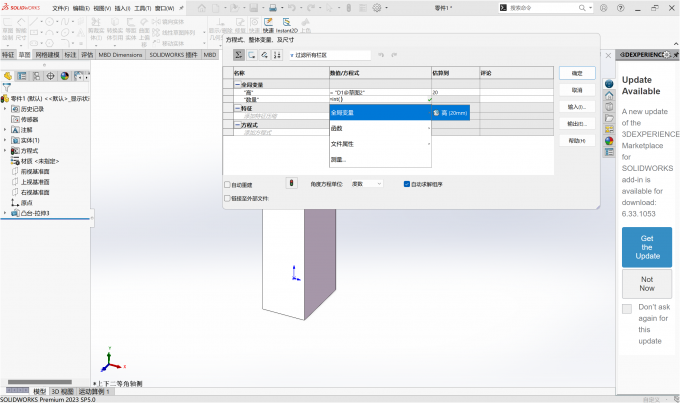Select the 高 (20mm) global variable submenu item
This screenshot has width=680, height=403.
[451, 113]
